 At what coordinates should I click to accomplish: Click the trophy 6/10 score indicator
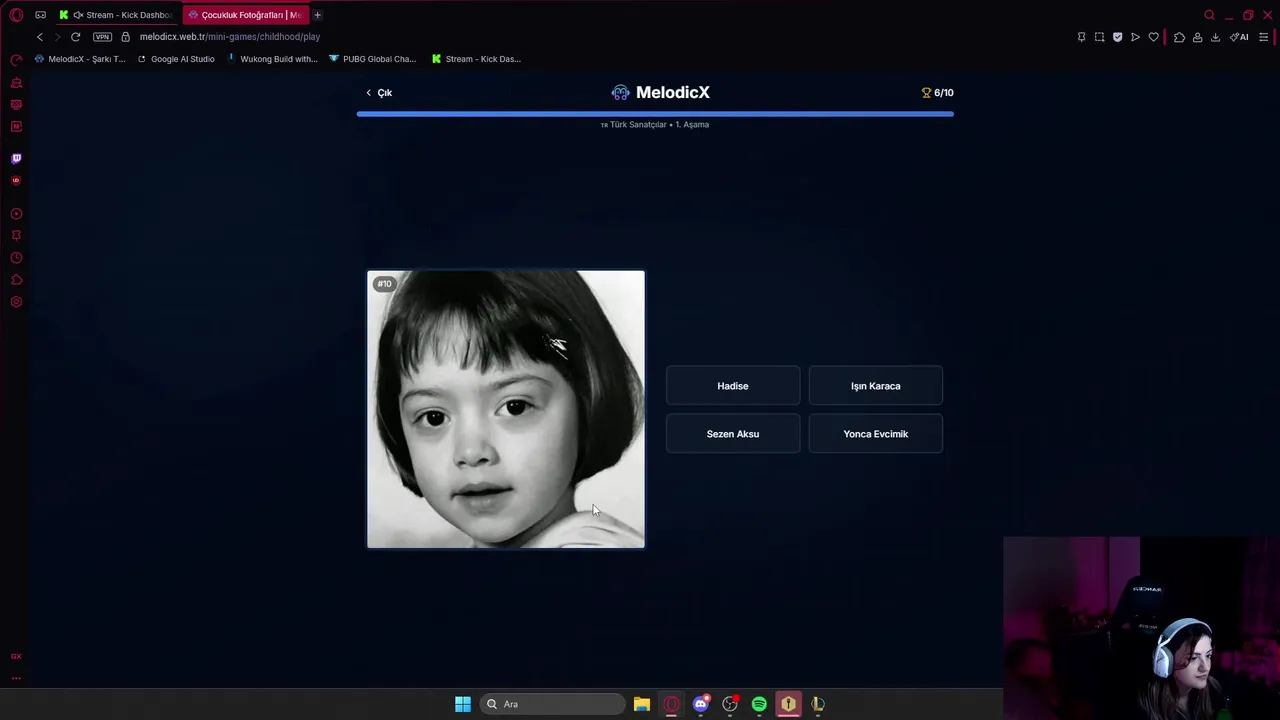pos(937,92)
